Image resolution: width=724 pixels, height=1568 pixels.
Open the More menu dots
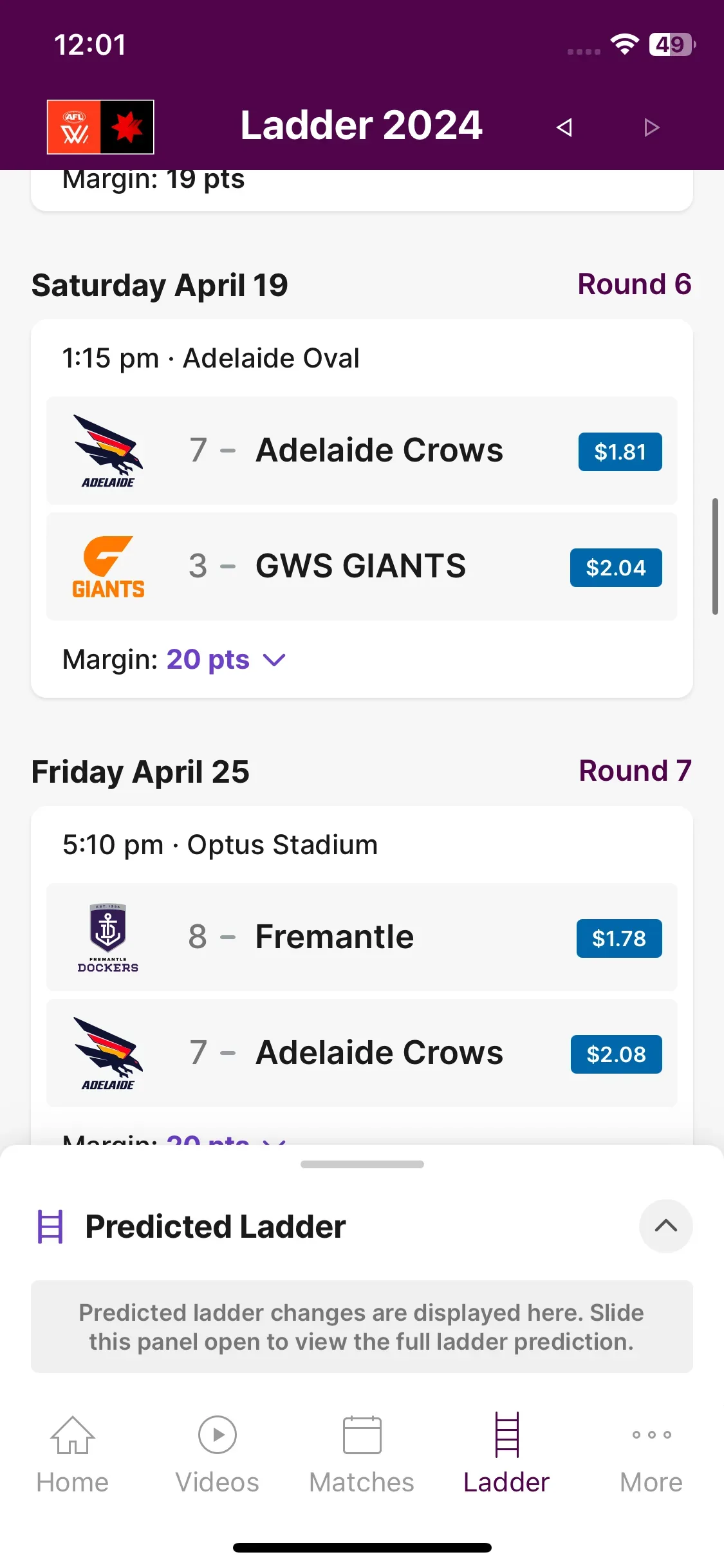click(651, 1435)
